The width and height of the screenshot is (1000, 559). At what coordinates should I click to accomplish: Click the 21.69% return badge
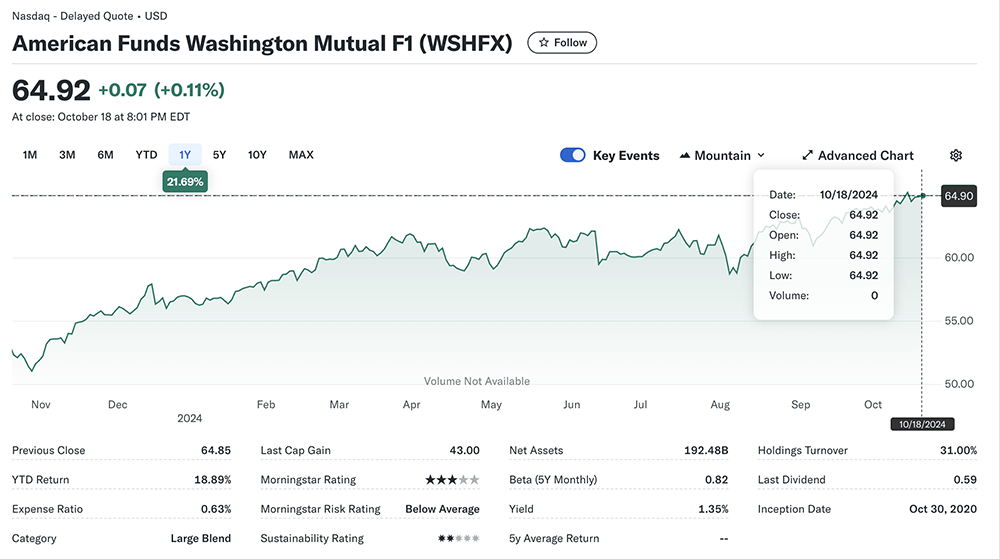pyautogui.click(x=185, y=182)
